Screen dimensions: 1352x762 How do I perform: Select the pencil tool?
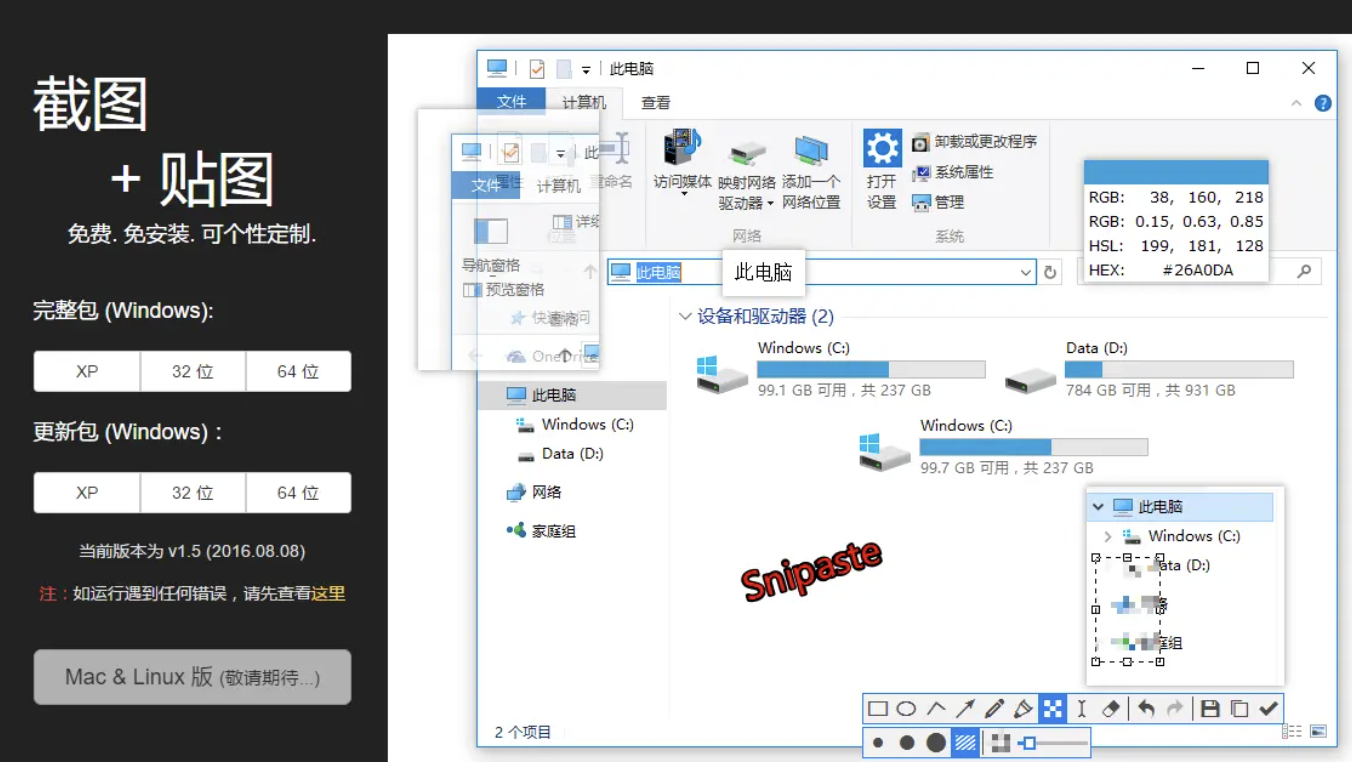pyautogui.click(x=994, y=709)
